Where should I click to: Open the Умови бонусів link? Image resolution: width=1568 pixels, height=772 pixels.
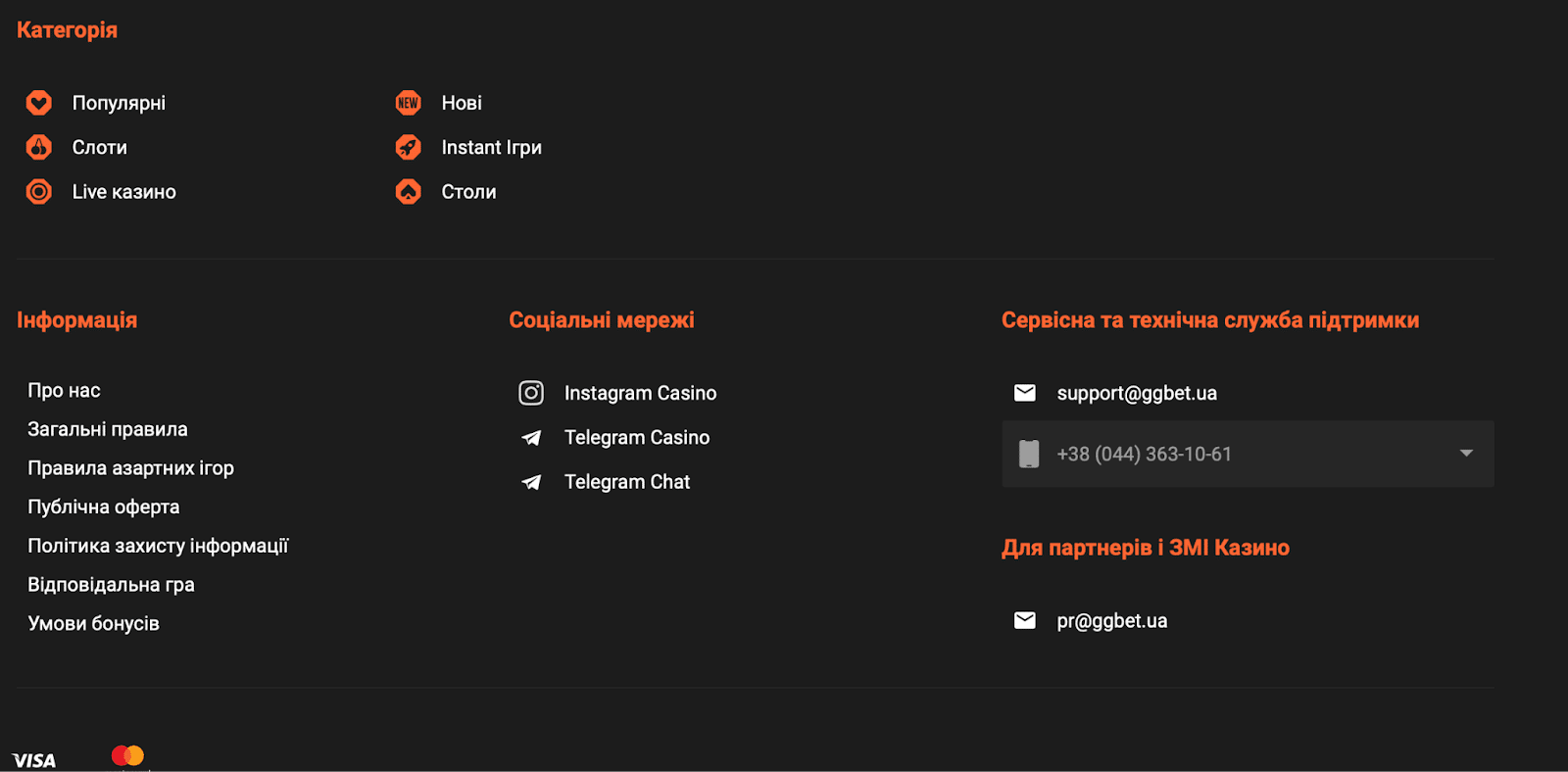94,624
